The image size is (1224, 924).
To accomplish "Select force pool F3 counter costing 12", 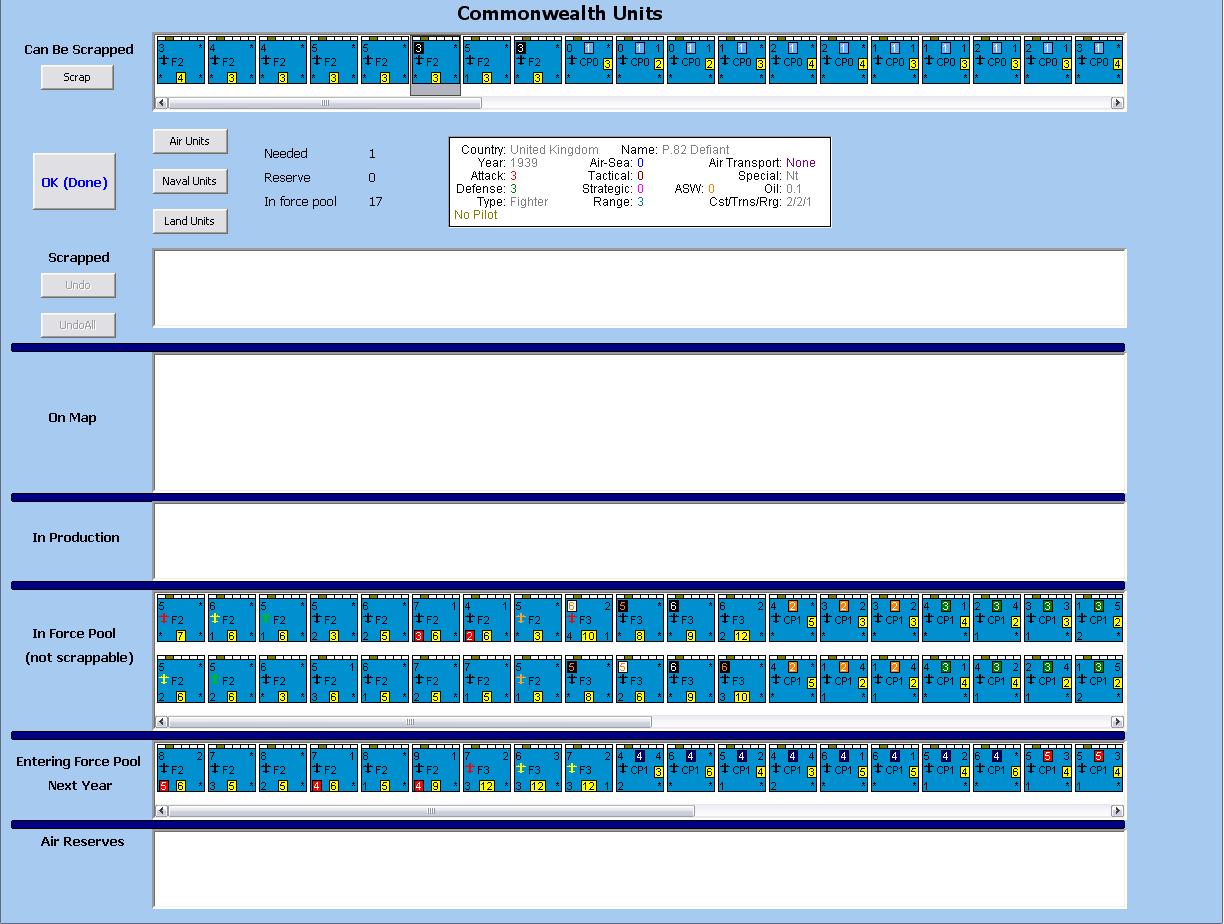I will 742,619.
